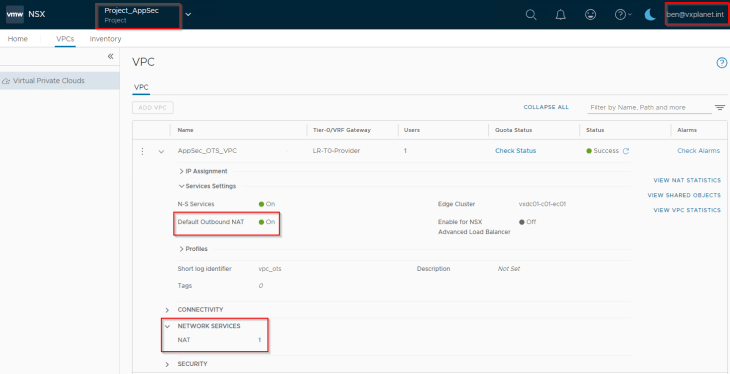Open actions menu for AppSec_OTS_VPC row
Image resolution: width=730 pixels, height=374 pixels.
pos(142,151)
